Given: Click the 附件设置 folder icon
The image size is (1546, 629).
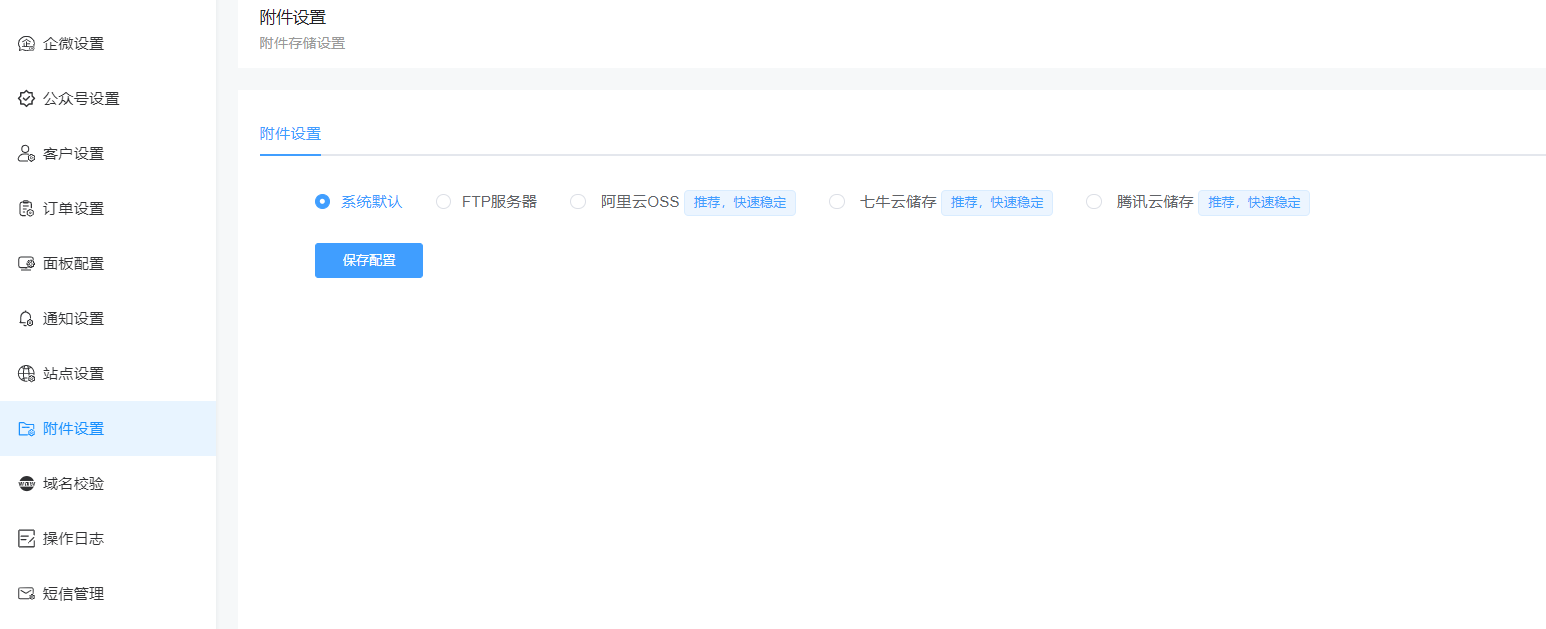Looking at the screenshot, I should coord(27,429).
